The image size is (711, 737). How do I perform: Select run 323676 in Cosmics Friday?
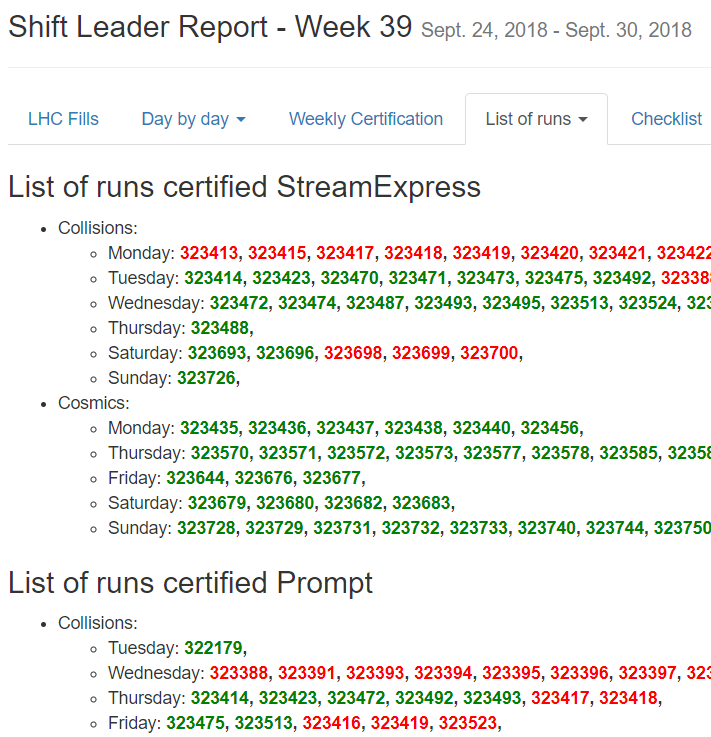tap(264, 478)
